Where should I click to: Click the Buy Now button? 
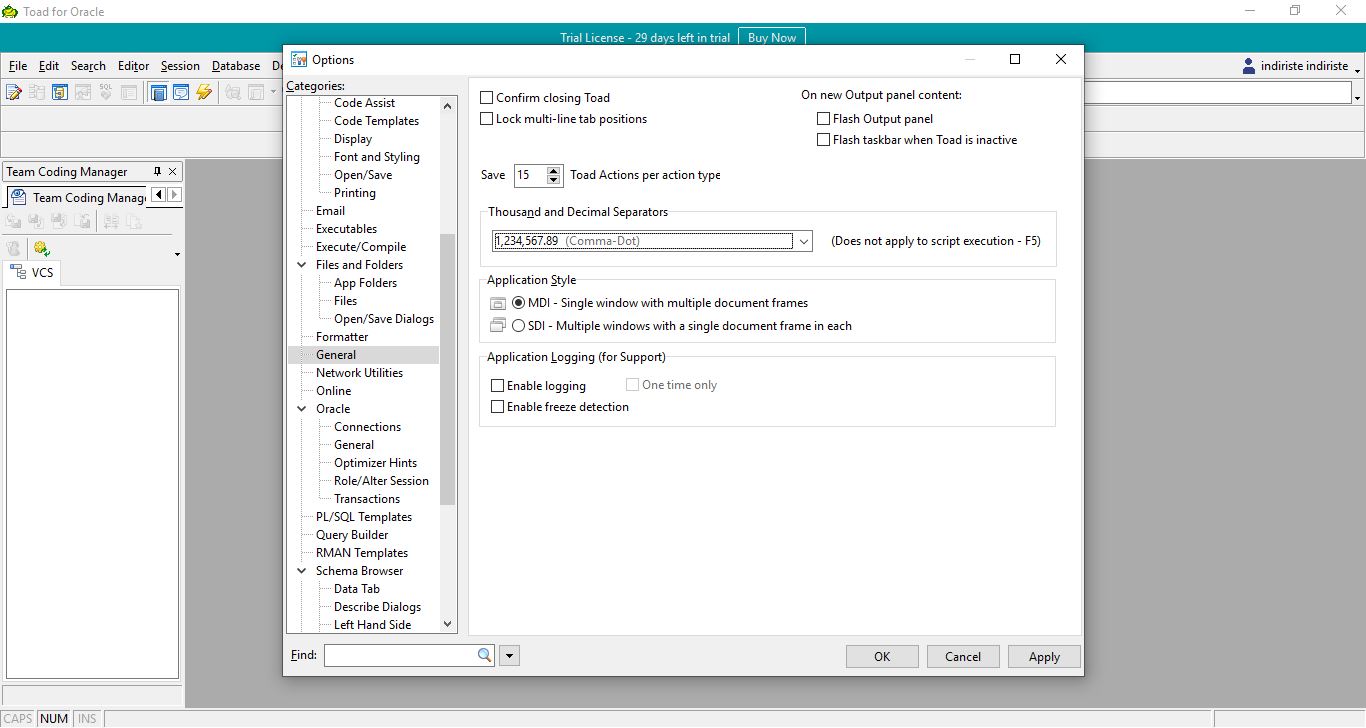pyautogui.click(x=772, y=38)
